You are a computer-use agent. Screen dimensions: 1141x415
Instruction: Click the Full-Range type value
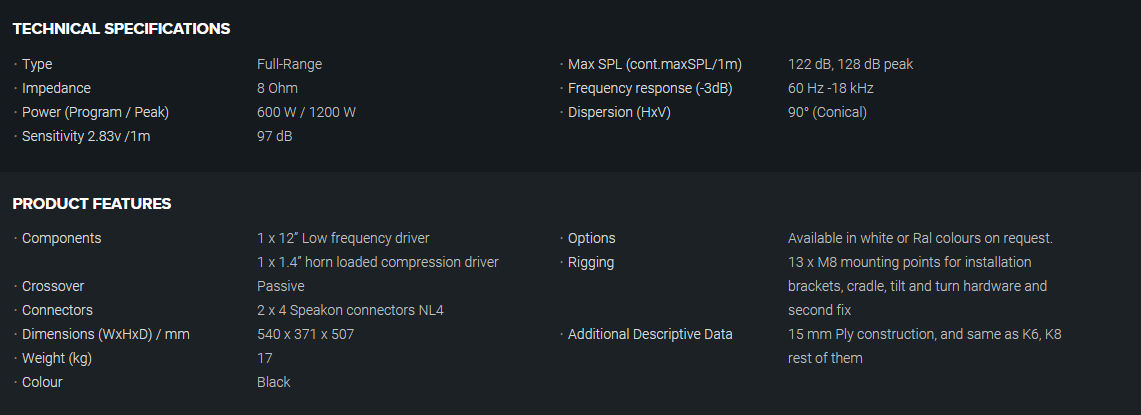pyautogui.click(x=289, y=64)
